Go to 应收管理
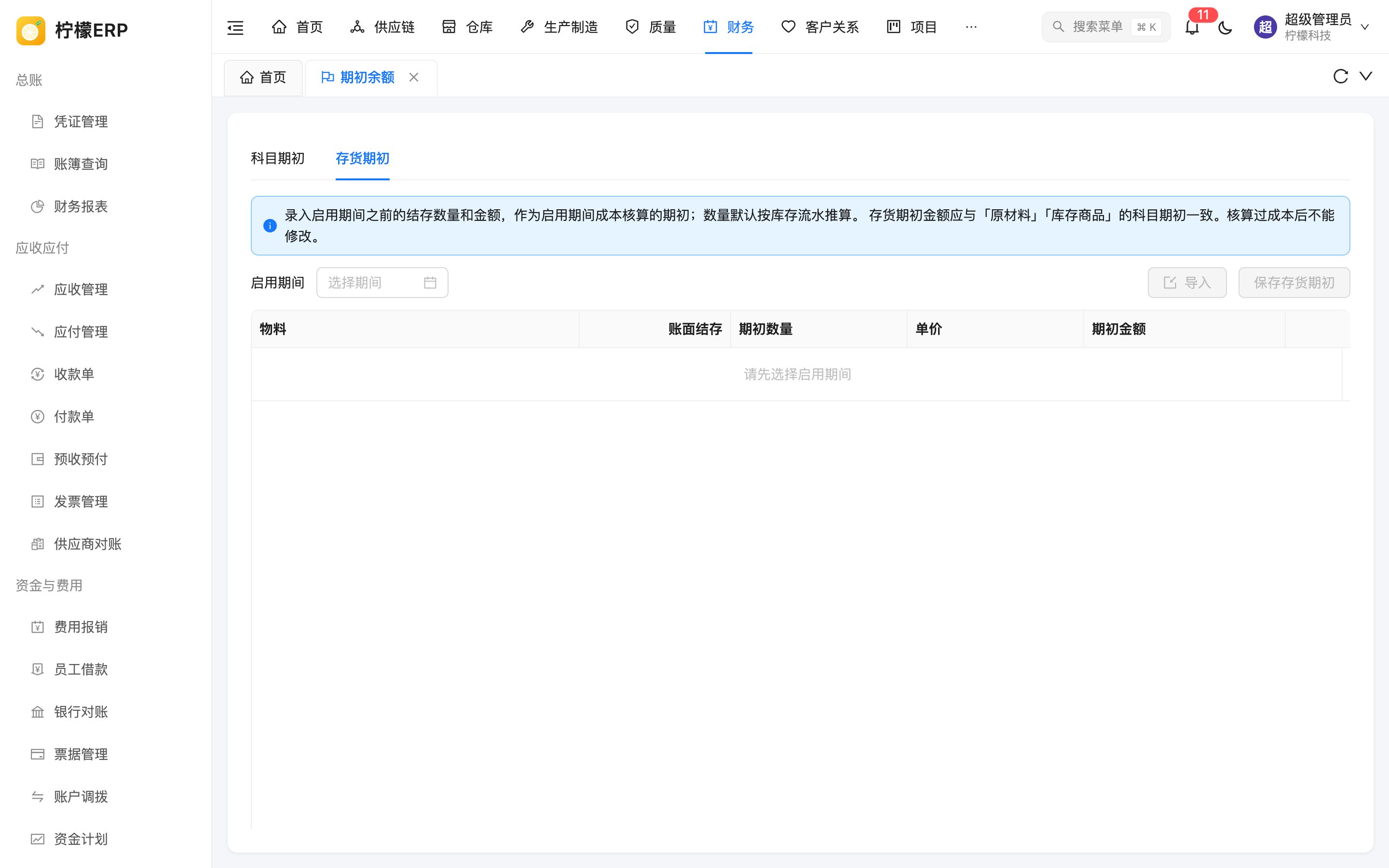This screenshot has width=1389, height=868. click(106, 289)
